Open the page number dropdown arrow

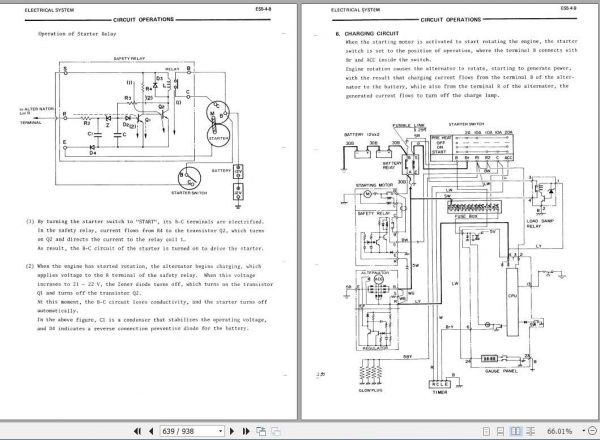click(x=221, y=431)
